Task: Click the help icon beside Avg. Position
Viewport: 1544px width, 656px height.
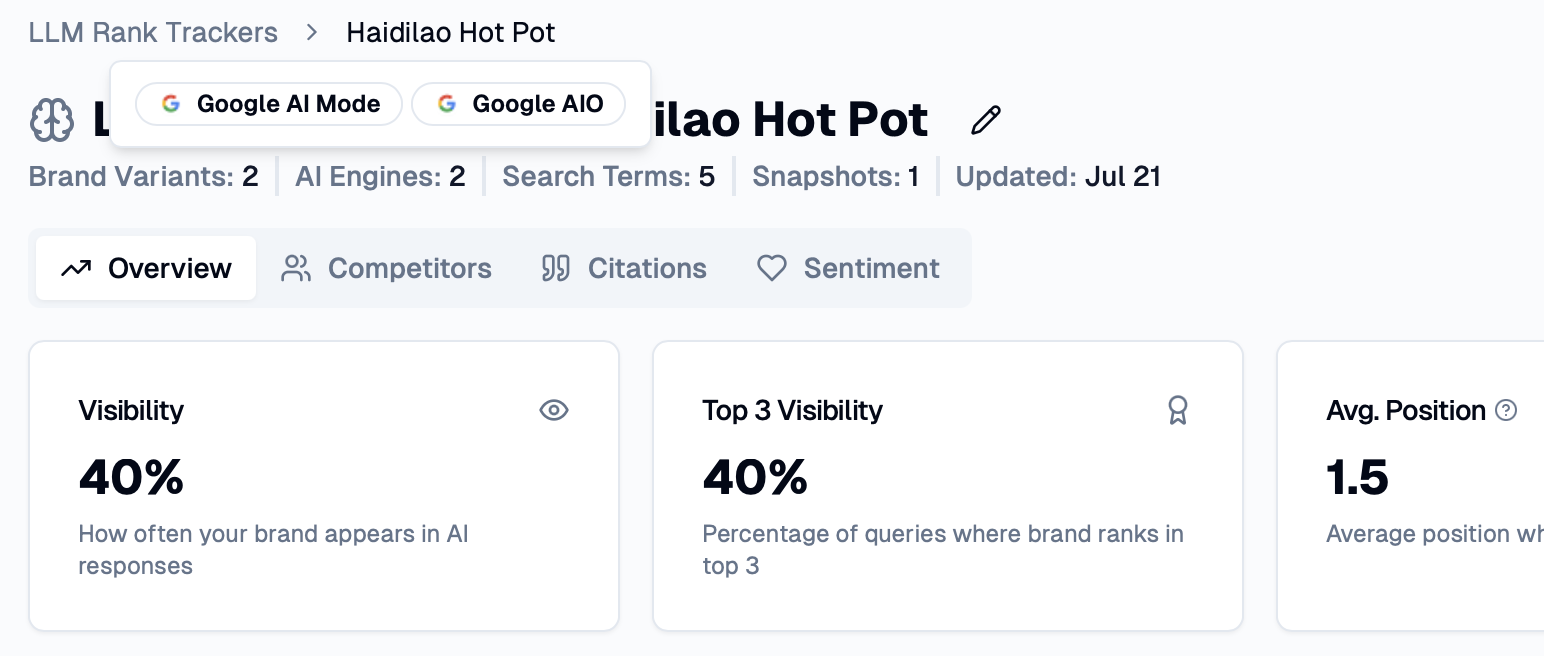Action: 1506,410
